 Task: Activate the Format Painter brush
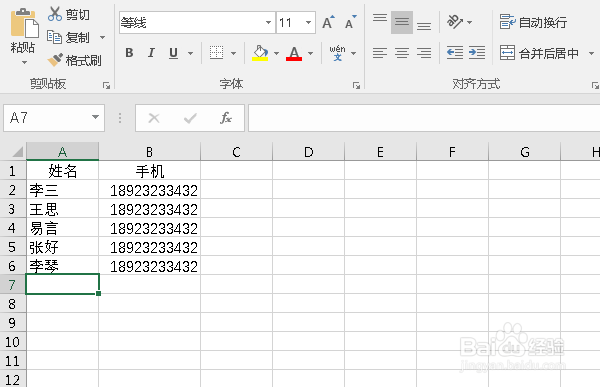pyautogui.click(x=55, y=60)
